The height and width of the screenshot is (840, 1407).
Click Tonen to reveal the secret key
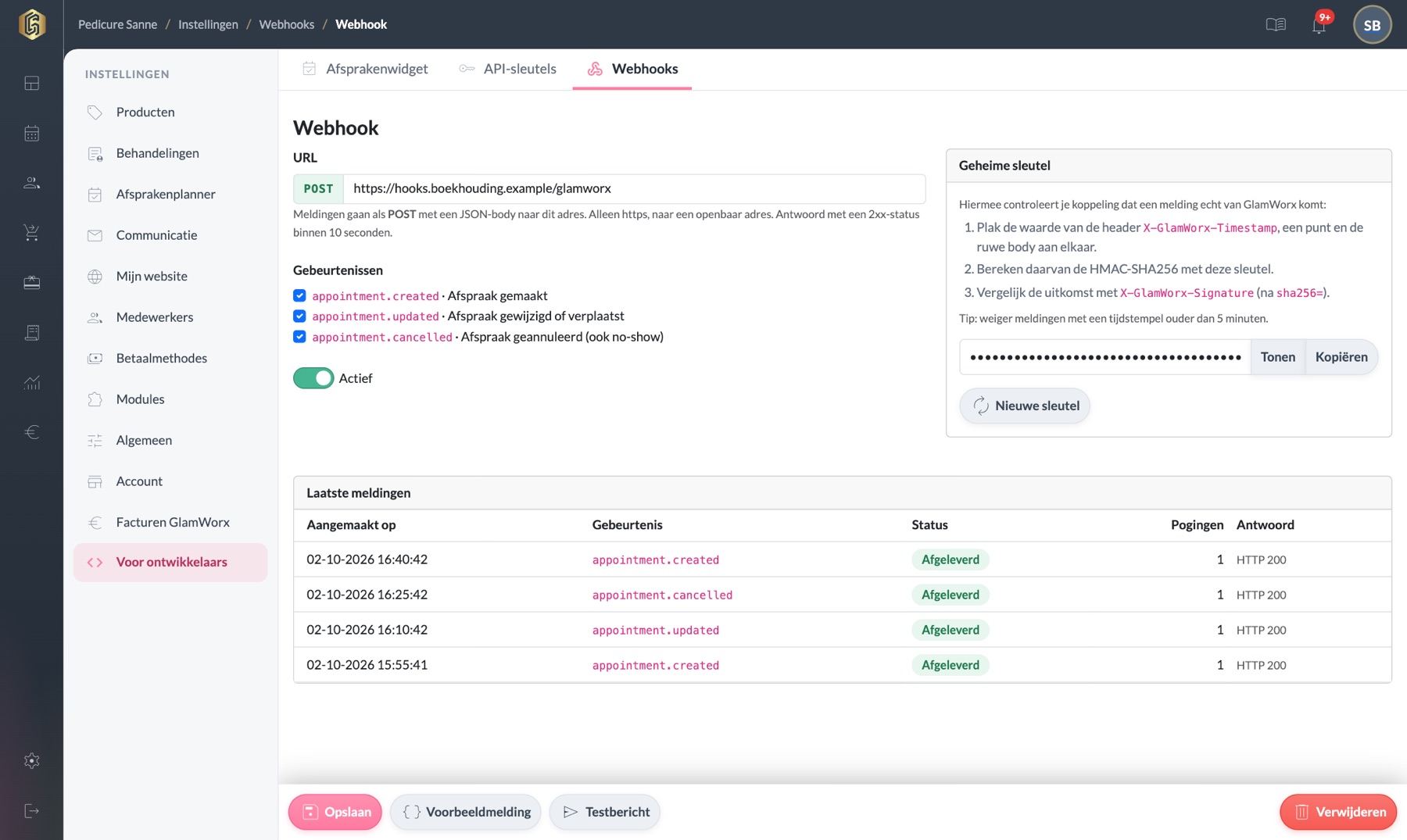[1278, 357]
